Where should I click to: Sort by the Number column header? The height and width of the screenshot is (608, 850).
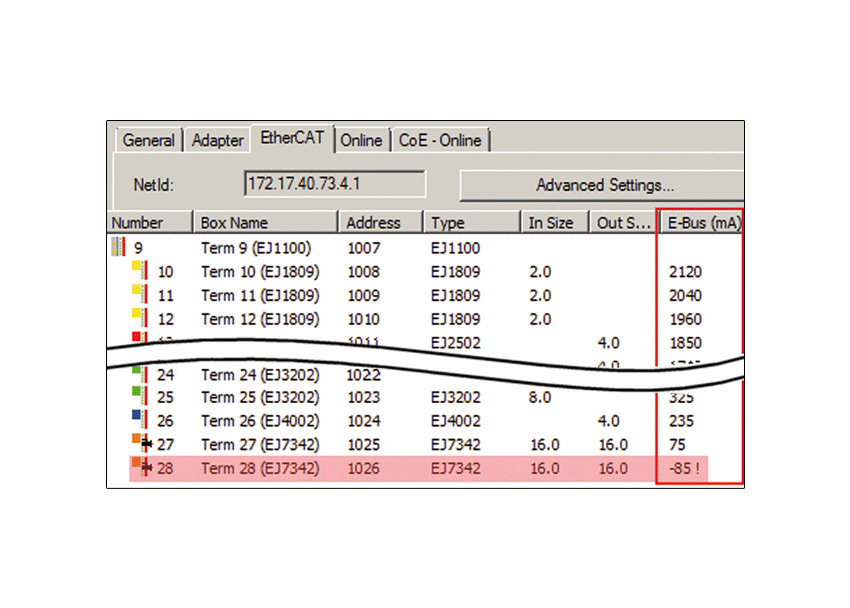150,223
